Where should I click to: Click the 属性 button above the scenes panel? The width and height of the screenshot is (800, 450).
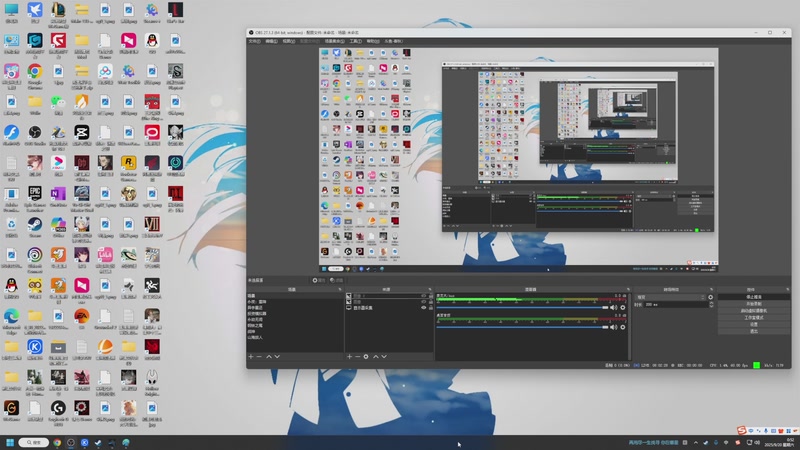click(x=319, y=280)
